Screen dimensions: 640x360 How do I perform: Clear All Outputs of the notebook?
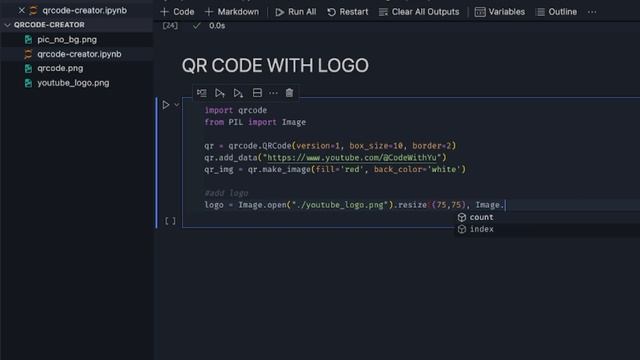[419, 12]
